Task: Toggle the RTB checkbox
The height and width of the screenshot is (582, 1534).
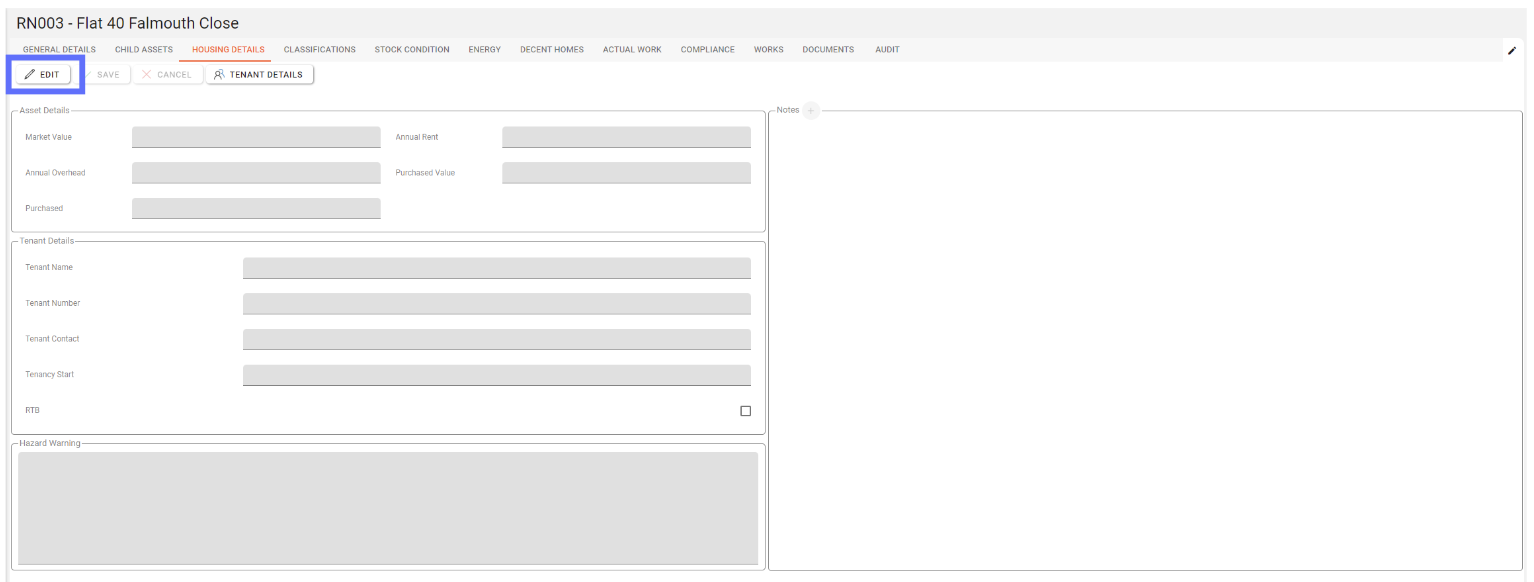Action: pos(745,411)
